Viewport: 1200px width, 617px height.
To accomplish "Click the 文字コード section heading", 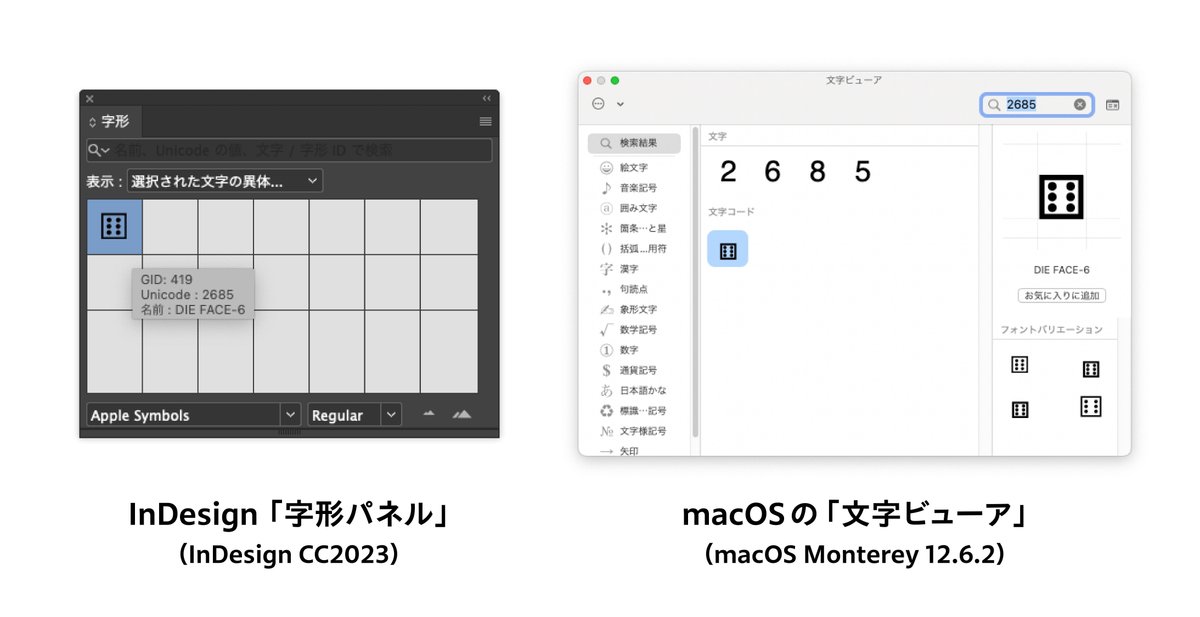I will pyautogui.click(x=732, y=212).
